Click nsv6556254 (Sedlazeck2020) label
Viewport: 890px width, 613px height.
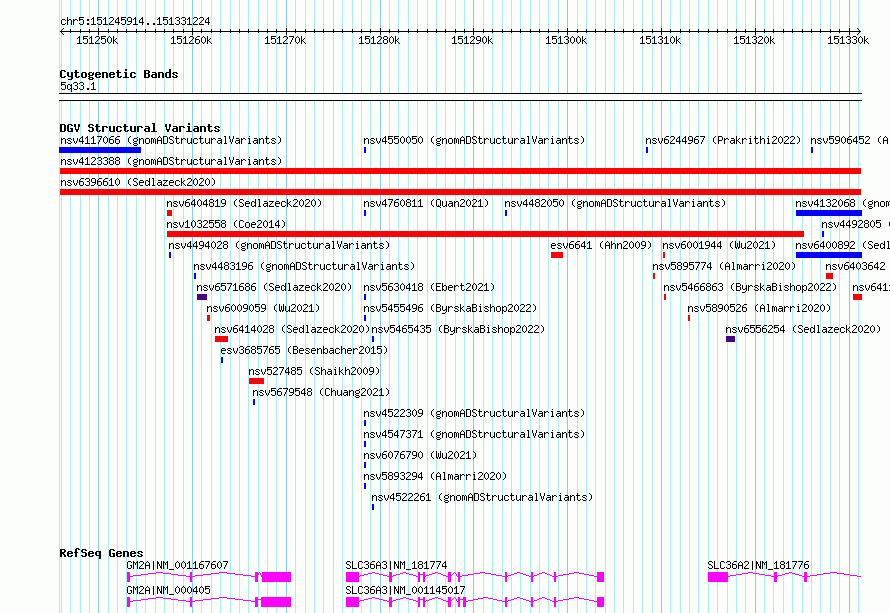803,329
